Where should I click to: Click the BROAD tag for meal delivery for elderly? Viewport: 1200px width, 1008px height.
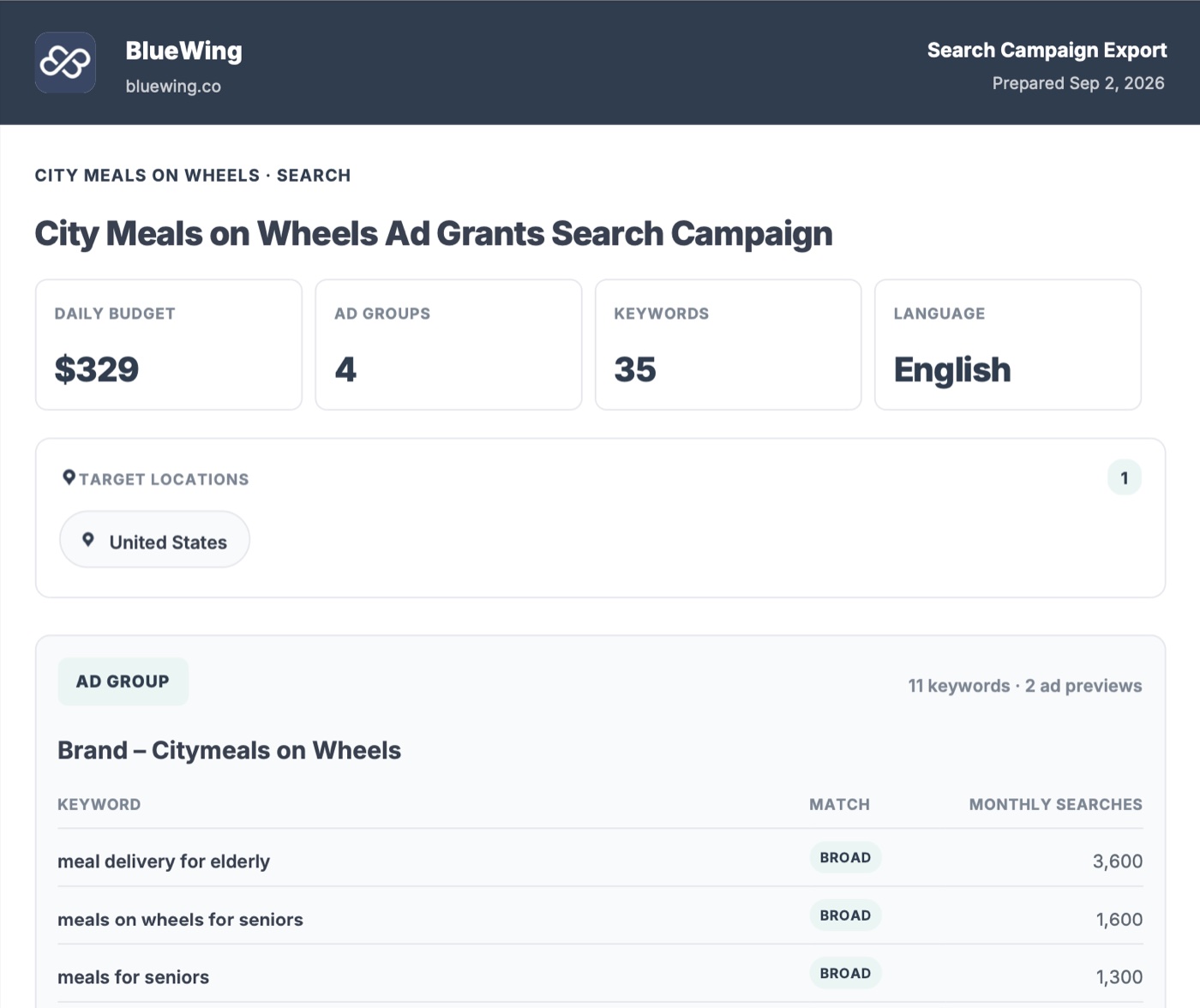[x=845, y=857]
